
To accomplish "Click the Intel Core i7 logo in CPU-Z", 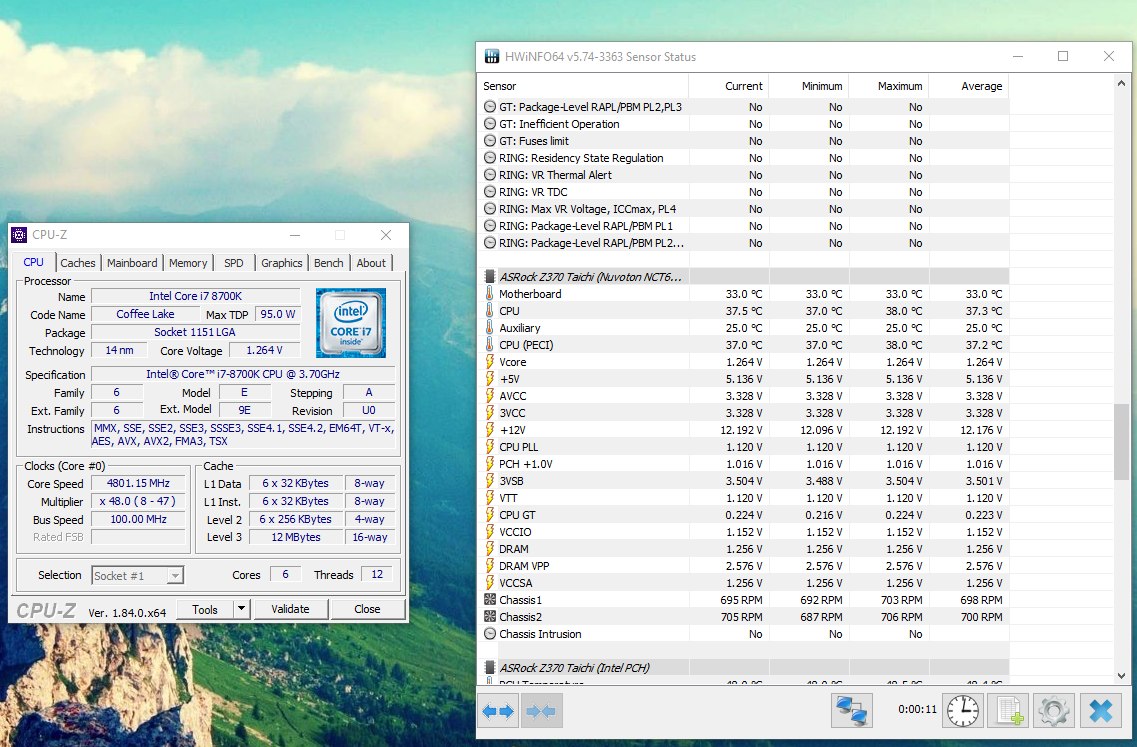I will tap(351, 323).
